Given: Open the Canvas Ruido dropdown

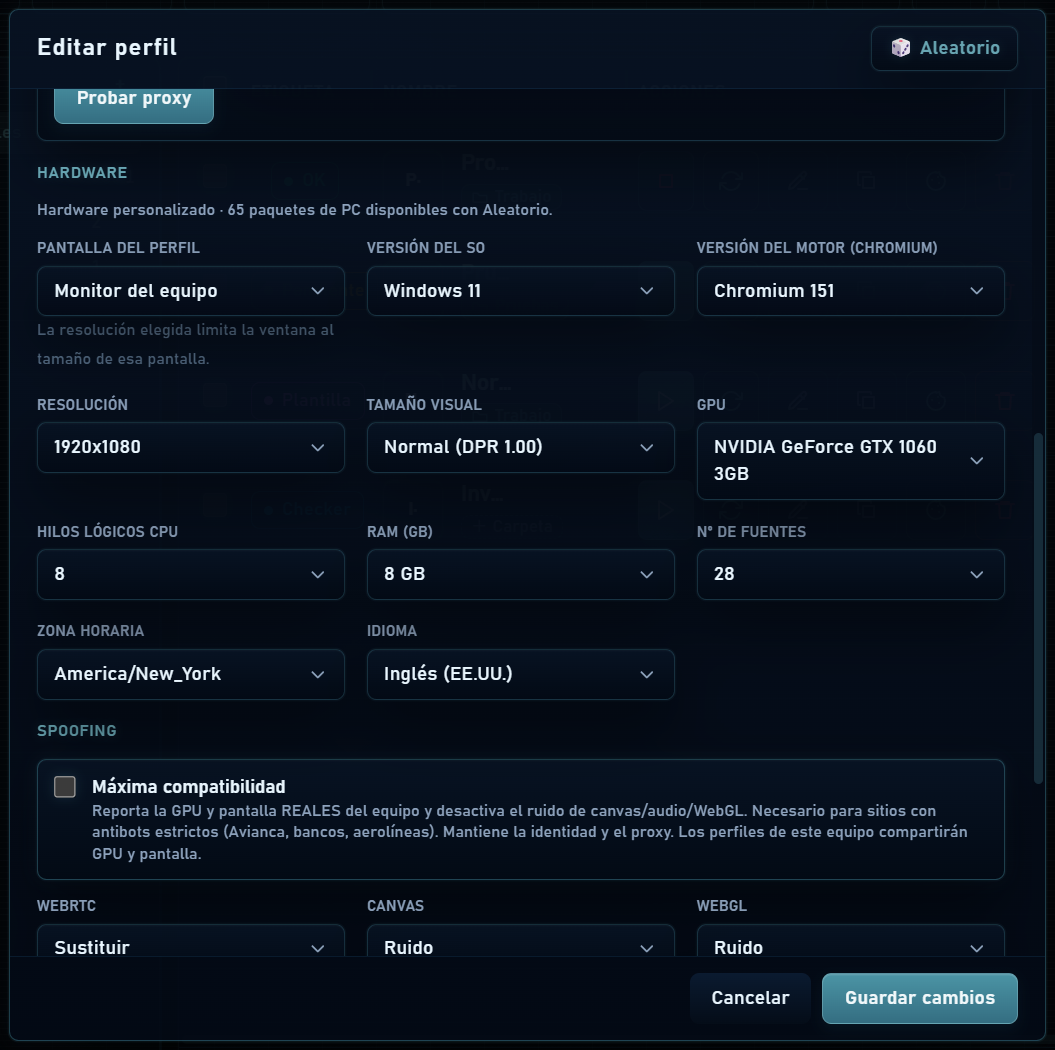Looking at the screenshot, I should (x=521, y=942).
